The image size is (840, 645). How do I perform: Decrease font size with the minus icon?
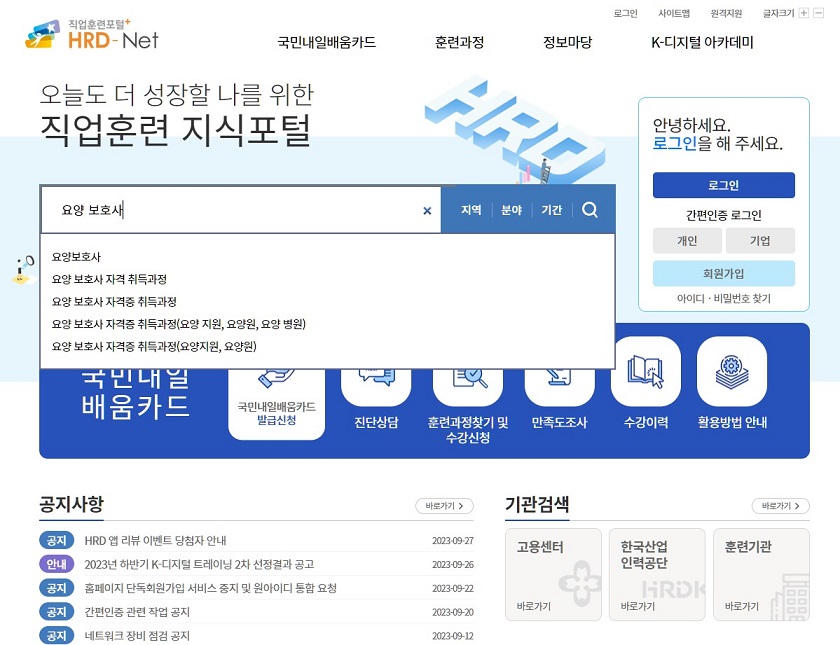[x=819, y=13]
